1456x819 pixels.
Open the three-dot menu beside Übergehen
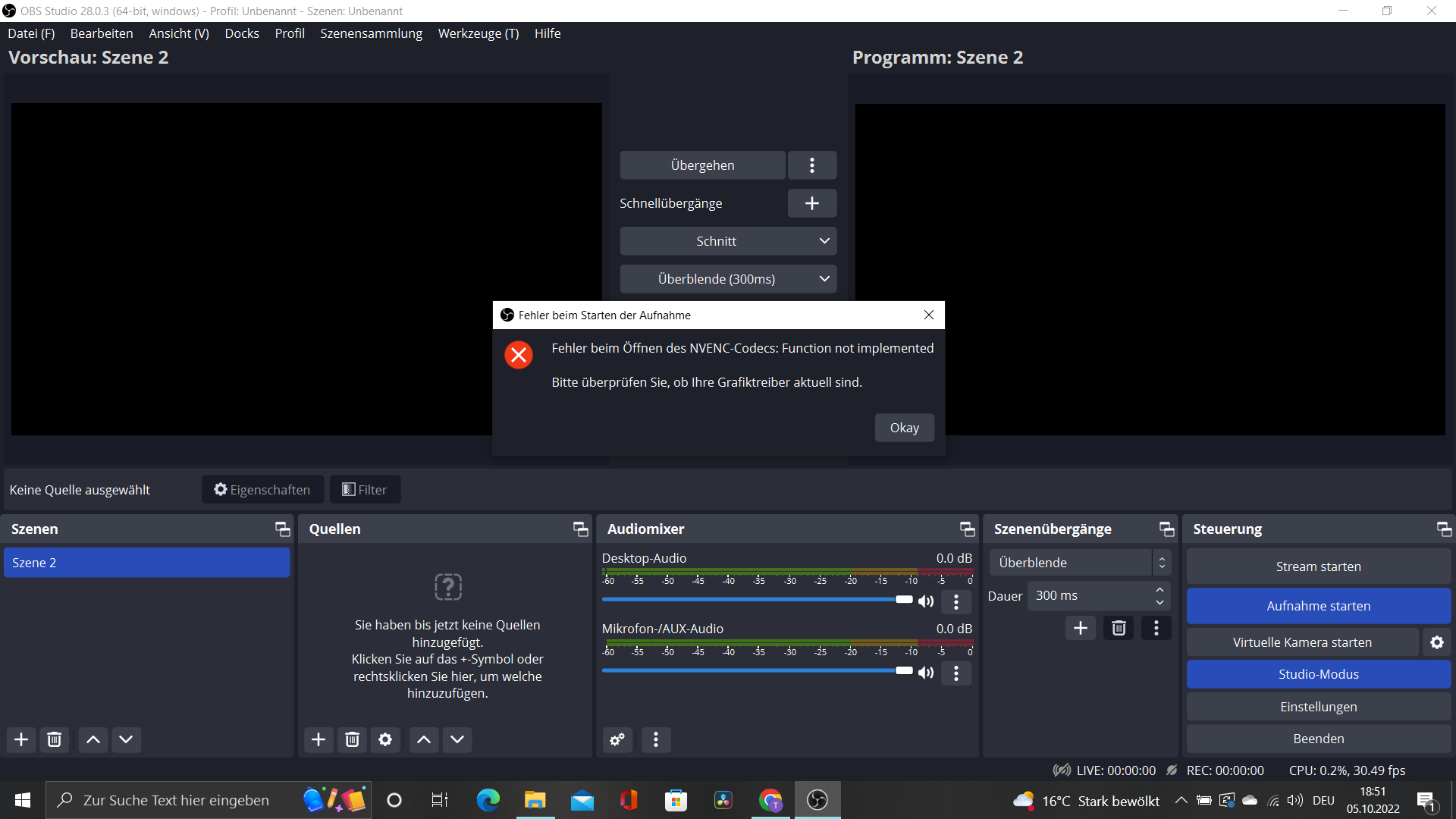pyautogui.click(x=811, y=165)
